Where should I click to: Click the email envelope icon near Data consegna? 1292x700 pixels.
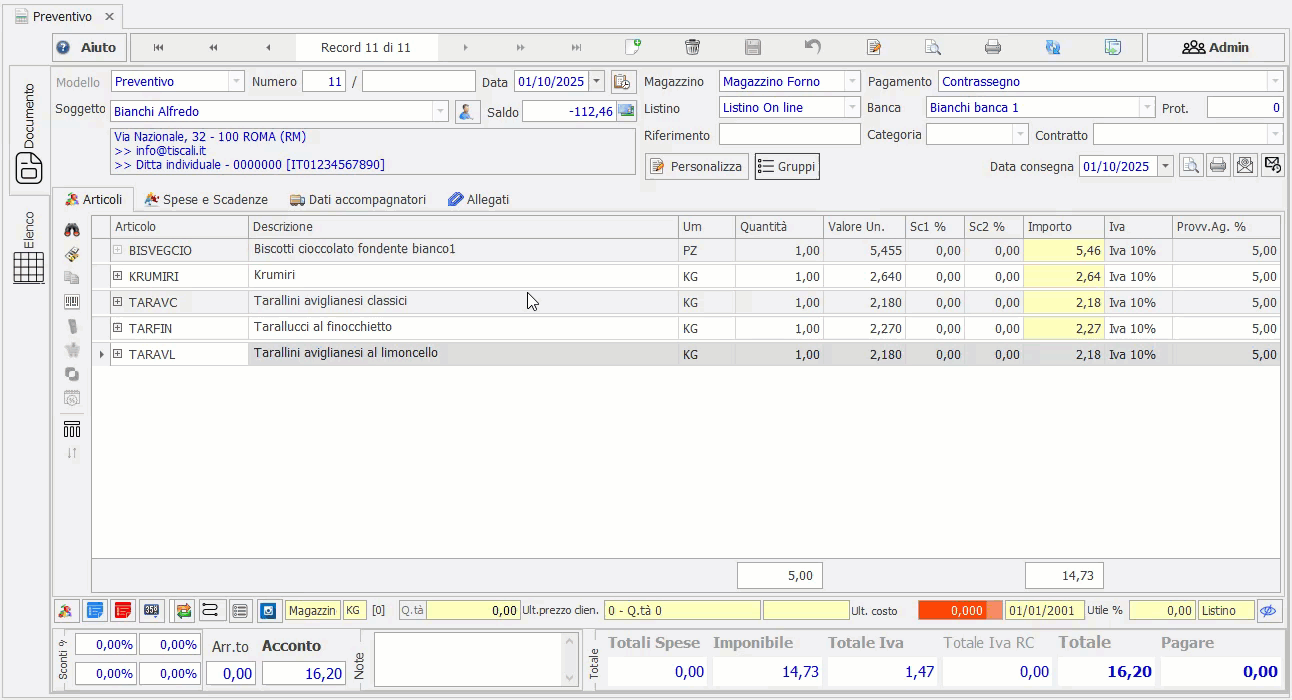[1244, 166]
